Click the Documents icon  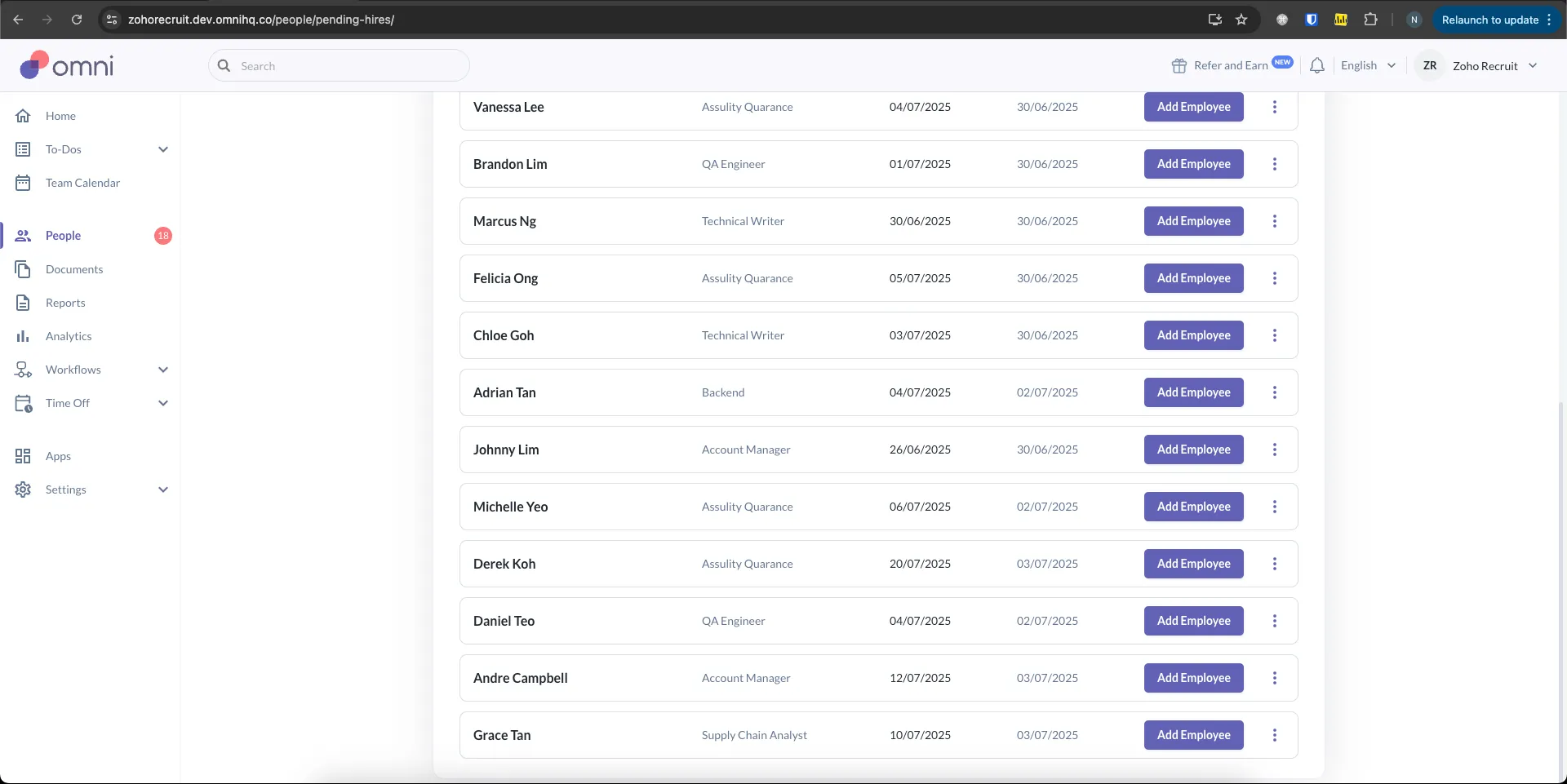[x=23, y=269]
